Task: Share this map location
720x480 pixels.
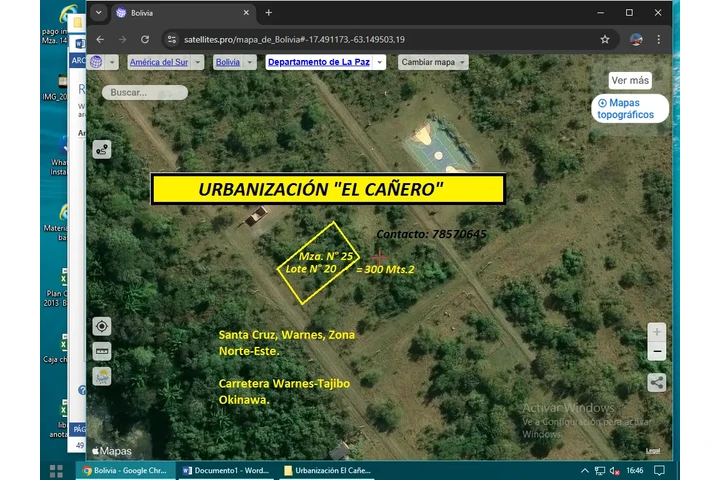Action: pyautogui.click(x=657, y=382)
